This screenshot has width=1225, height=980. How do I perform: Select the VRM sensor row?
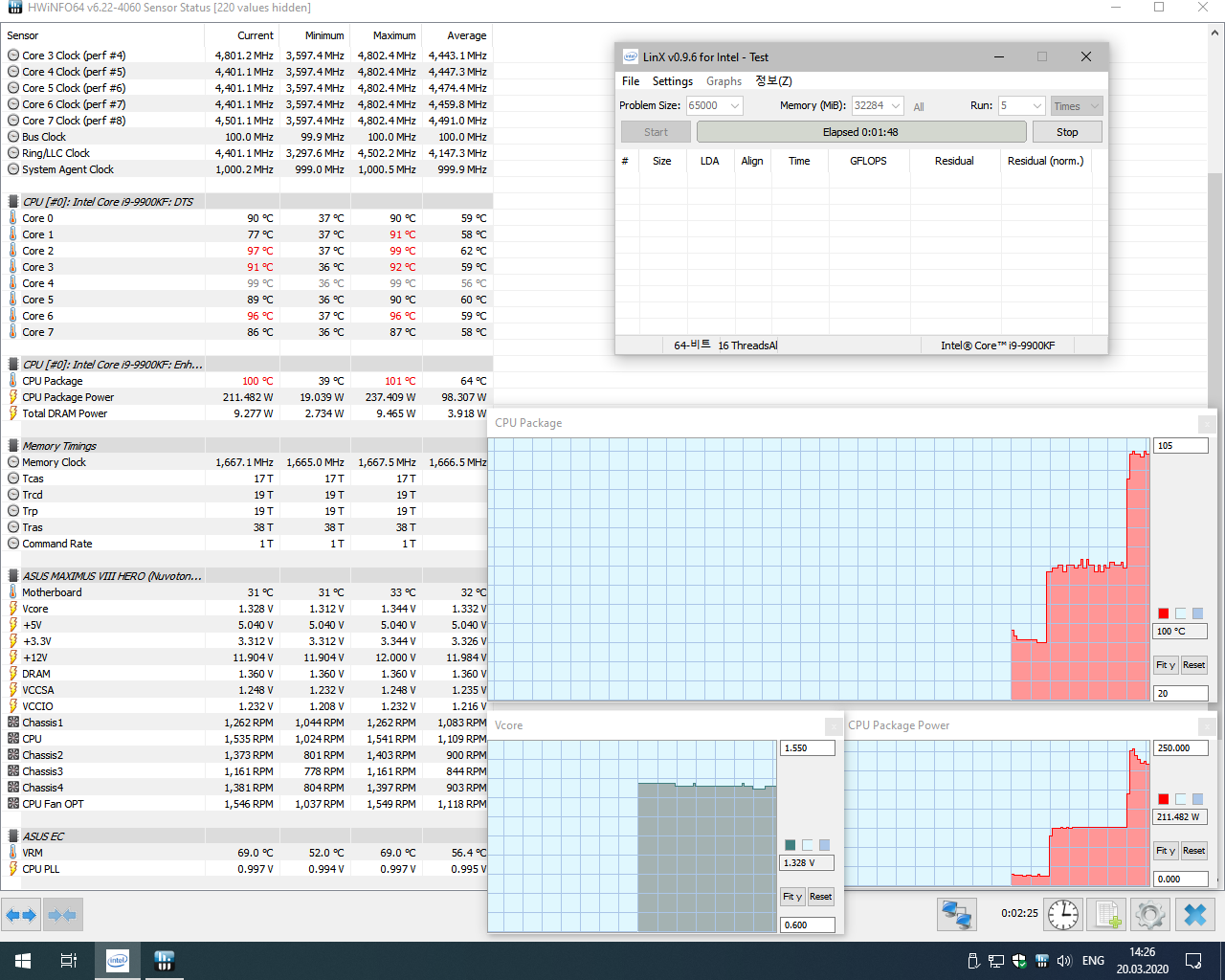coord(247,853)
